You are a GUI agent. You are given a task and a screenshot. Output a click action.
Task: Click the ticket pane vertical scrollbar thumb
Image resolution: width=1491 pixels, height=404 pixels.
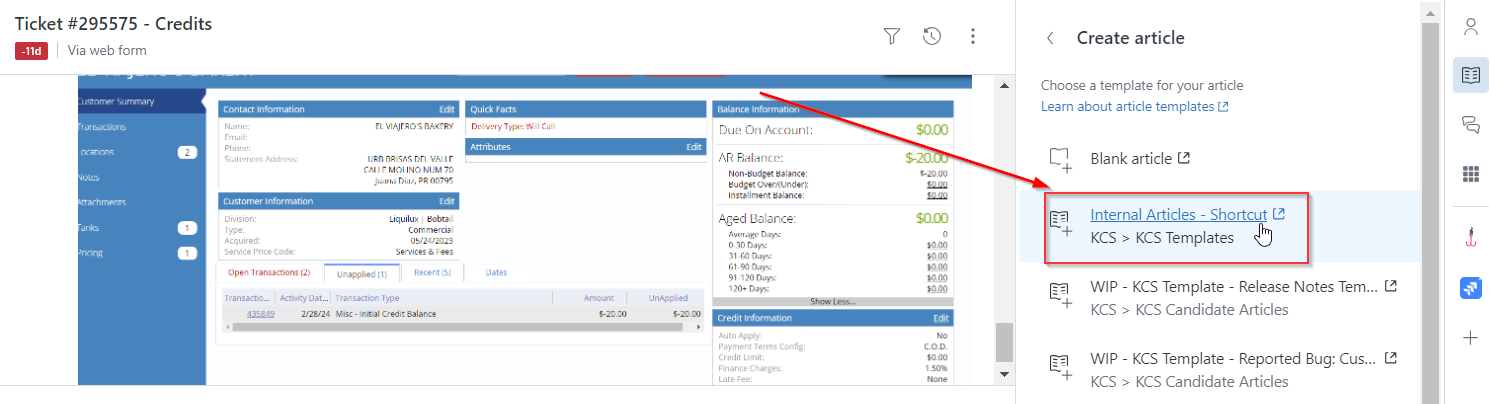coord(1005,343)
